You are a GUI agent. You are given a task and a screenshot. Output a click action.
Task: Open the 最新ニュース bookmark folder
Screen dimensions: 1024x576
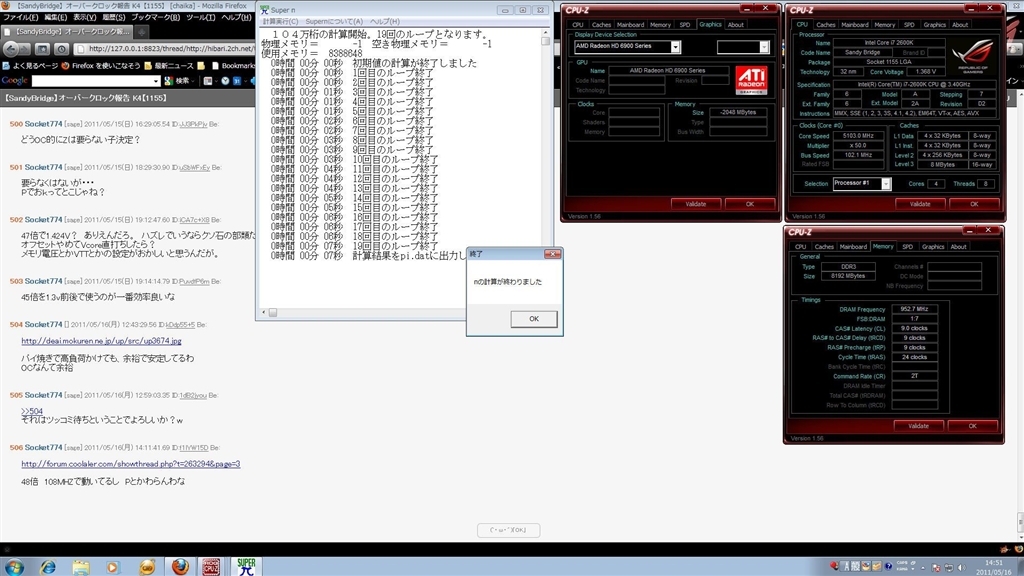click(x=168, y=65)
